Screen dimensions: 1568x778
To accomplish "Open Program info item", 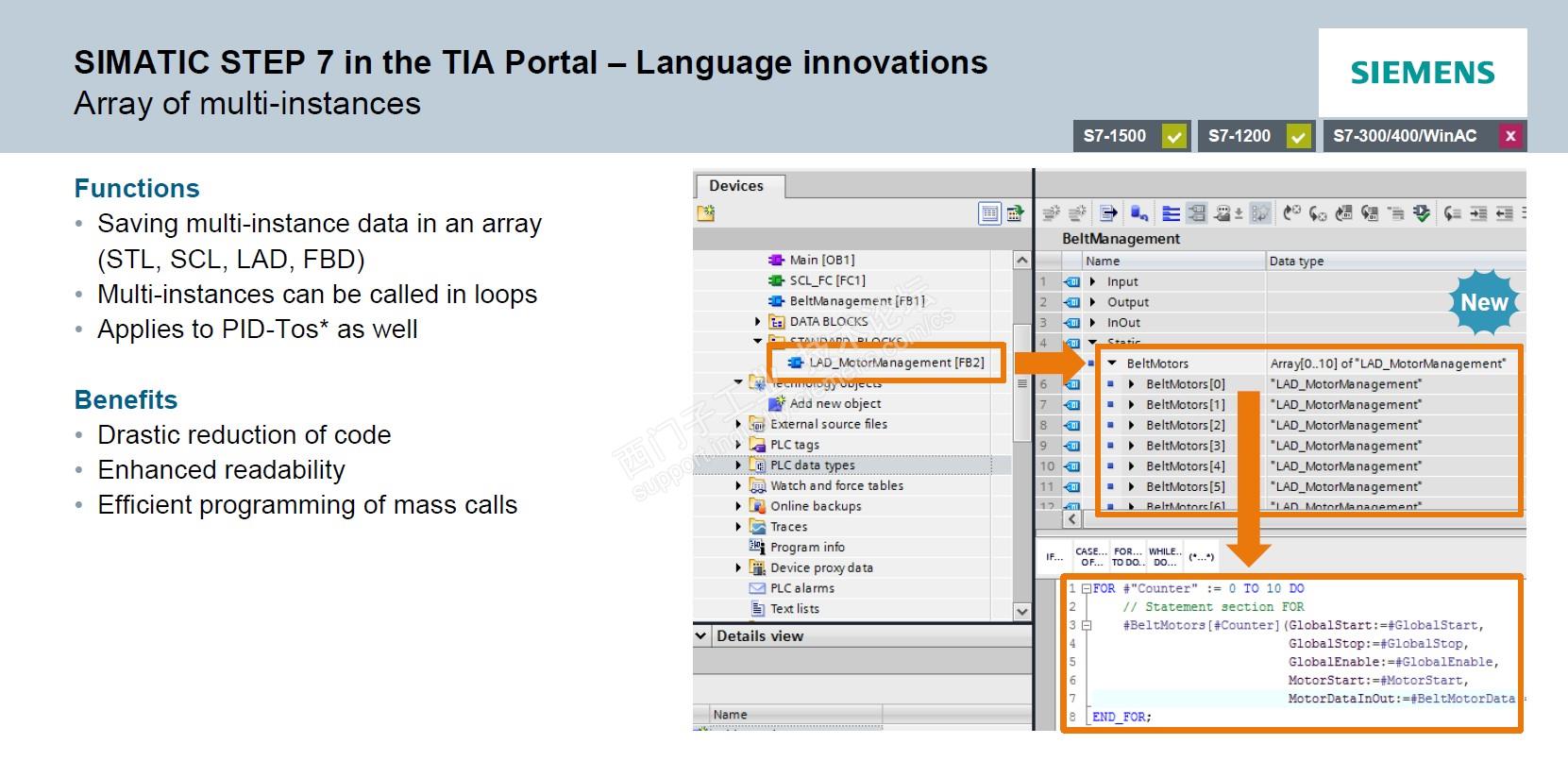I will point(807,547).
